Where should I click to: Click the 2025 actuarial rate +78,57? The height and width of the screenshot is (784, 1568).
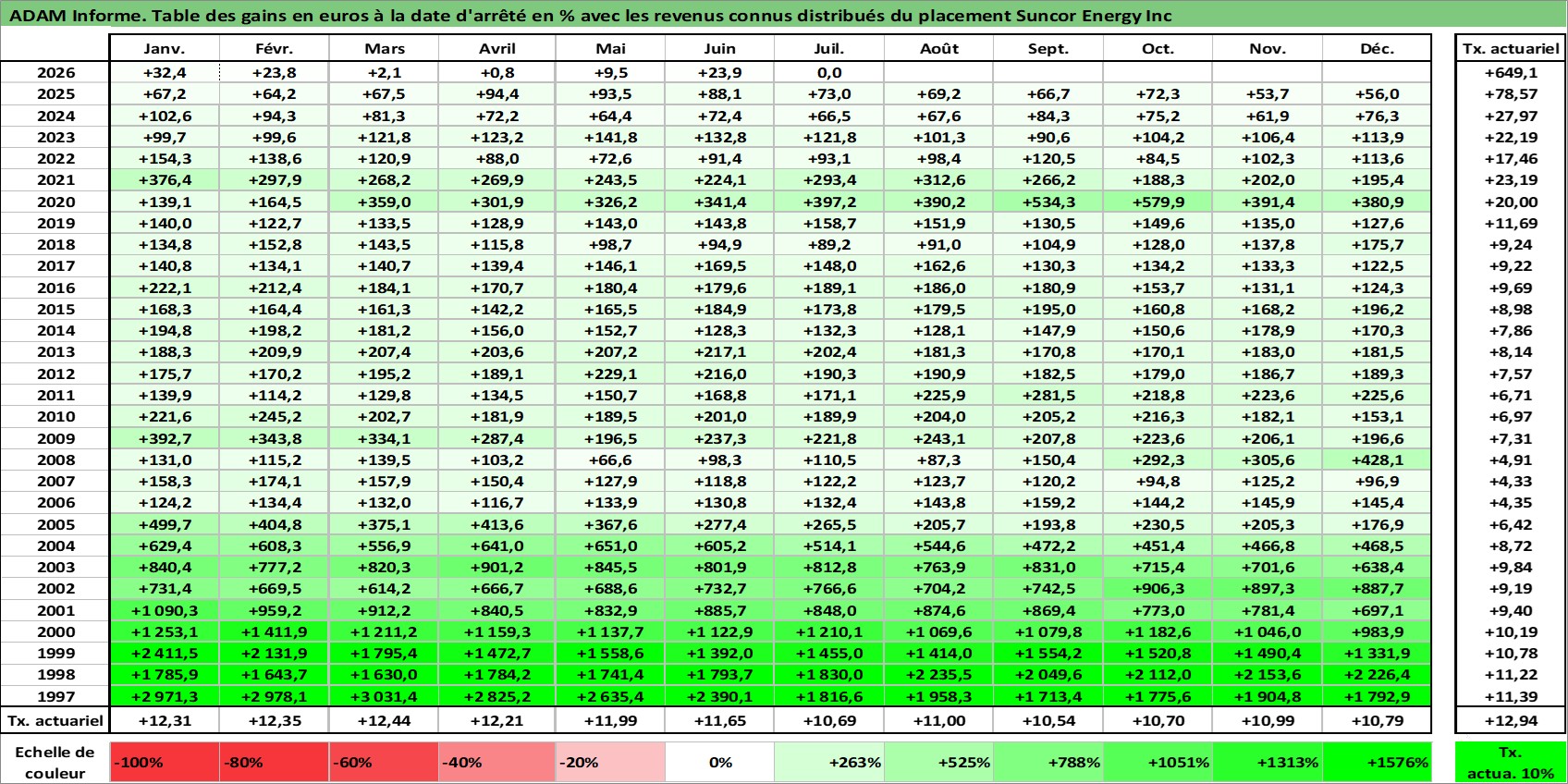(1511, 94)
